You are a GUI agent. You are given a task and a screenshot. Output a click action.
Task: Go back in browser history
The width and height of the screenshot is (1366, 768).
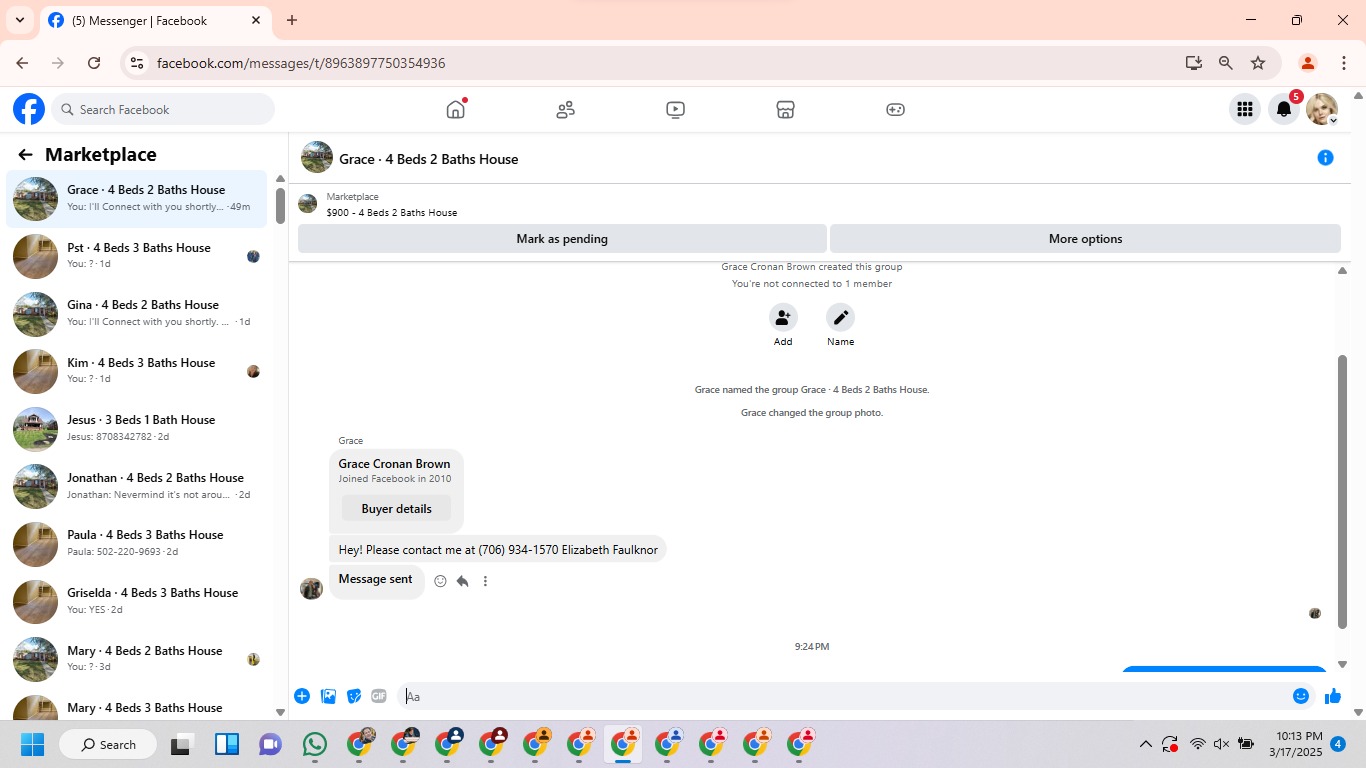(22, 63)
